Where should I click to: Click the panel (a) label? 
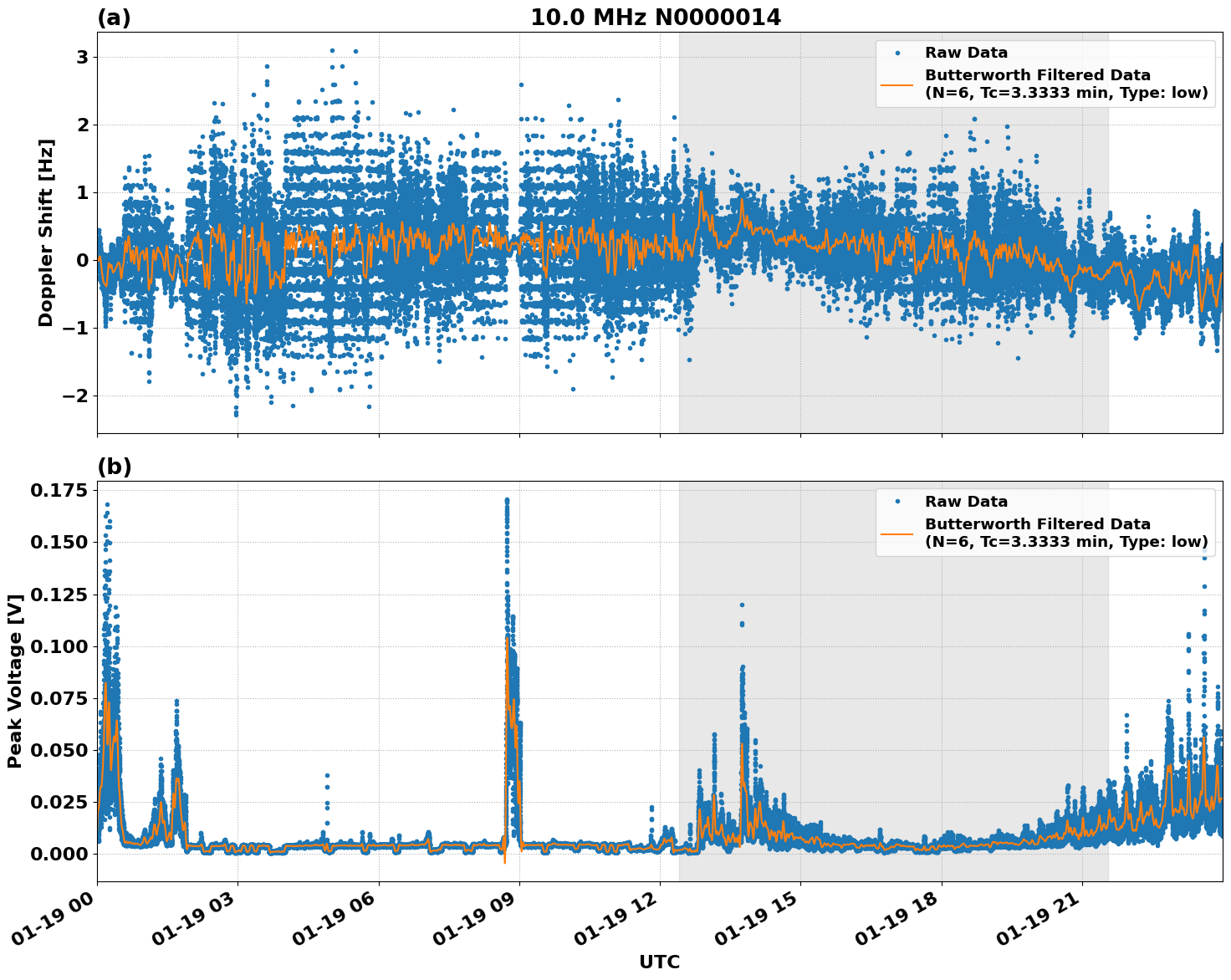pos(115,15)
